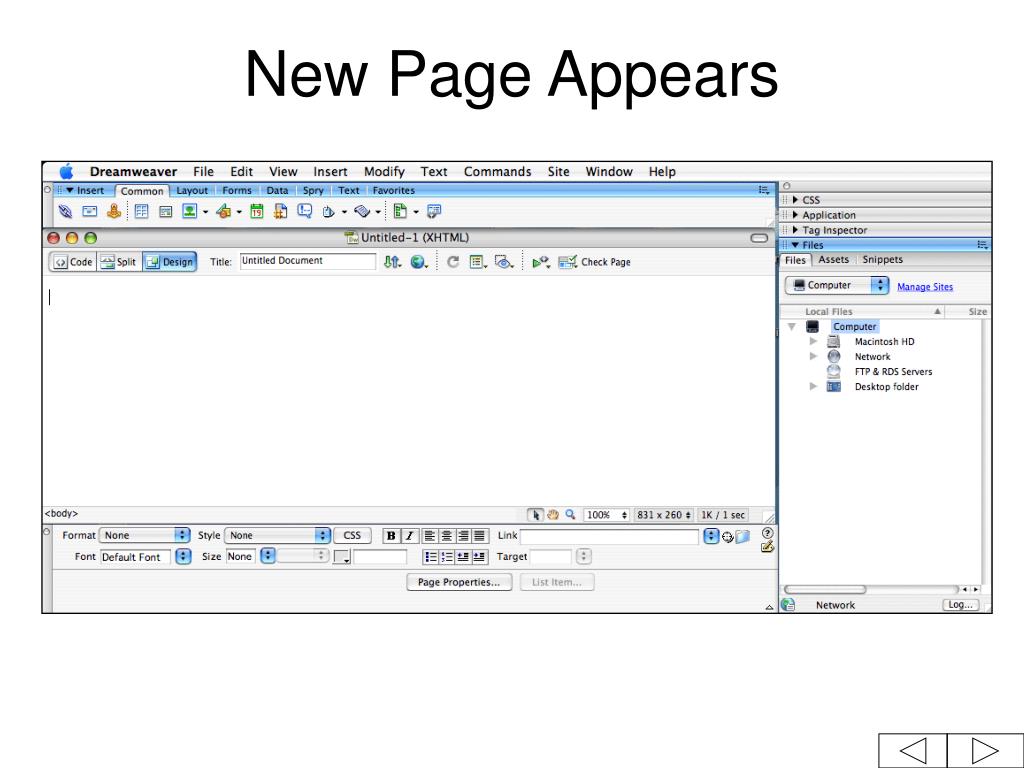The height and width of the screenshot is (768, 1024).
Task: Open the Apple menu
Action: 67,172
